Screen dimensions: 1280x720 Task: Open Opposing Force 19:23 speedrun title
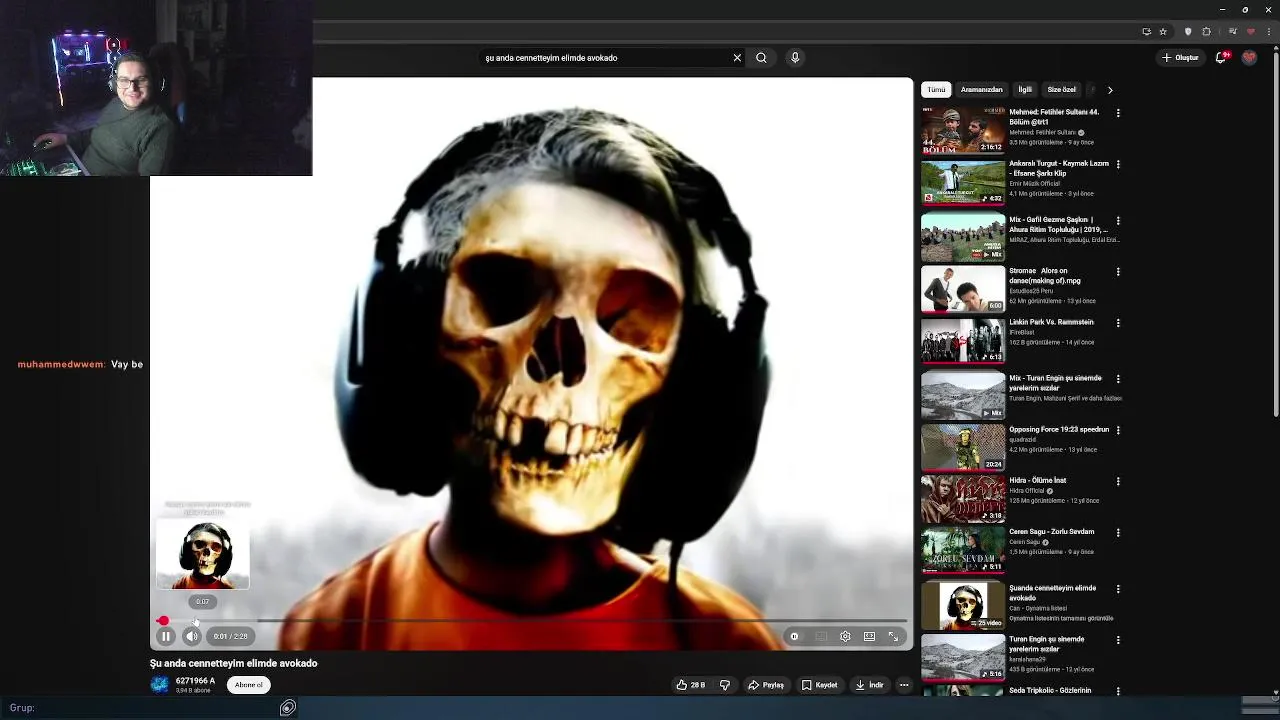1059,429
